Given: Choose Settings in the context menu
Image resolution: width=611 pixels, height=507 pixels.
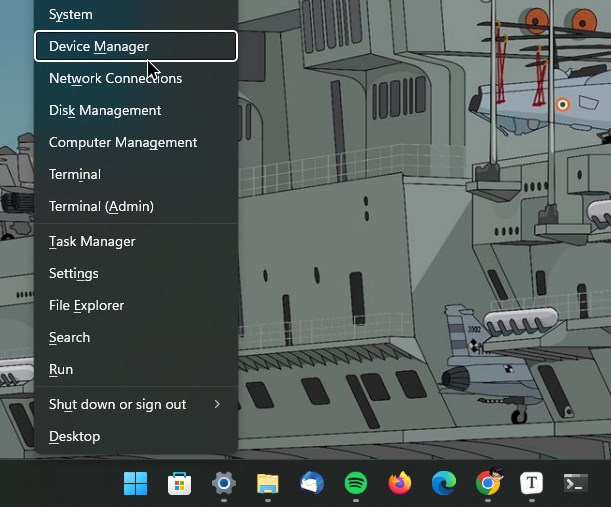Looking at the screenshot, I should [x=136, y=273].
